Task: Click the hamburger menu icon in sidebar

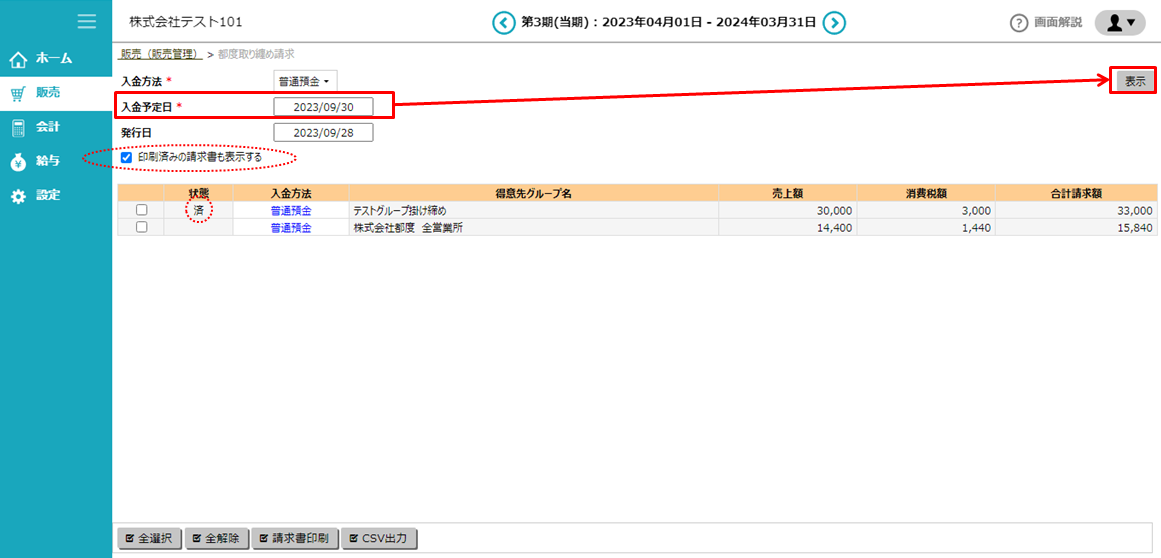Action: coord(87,21)
